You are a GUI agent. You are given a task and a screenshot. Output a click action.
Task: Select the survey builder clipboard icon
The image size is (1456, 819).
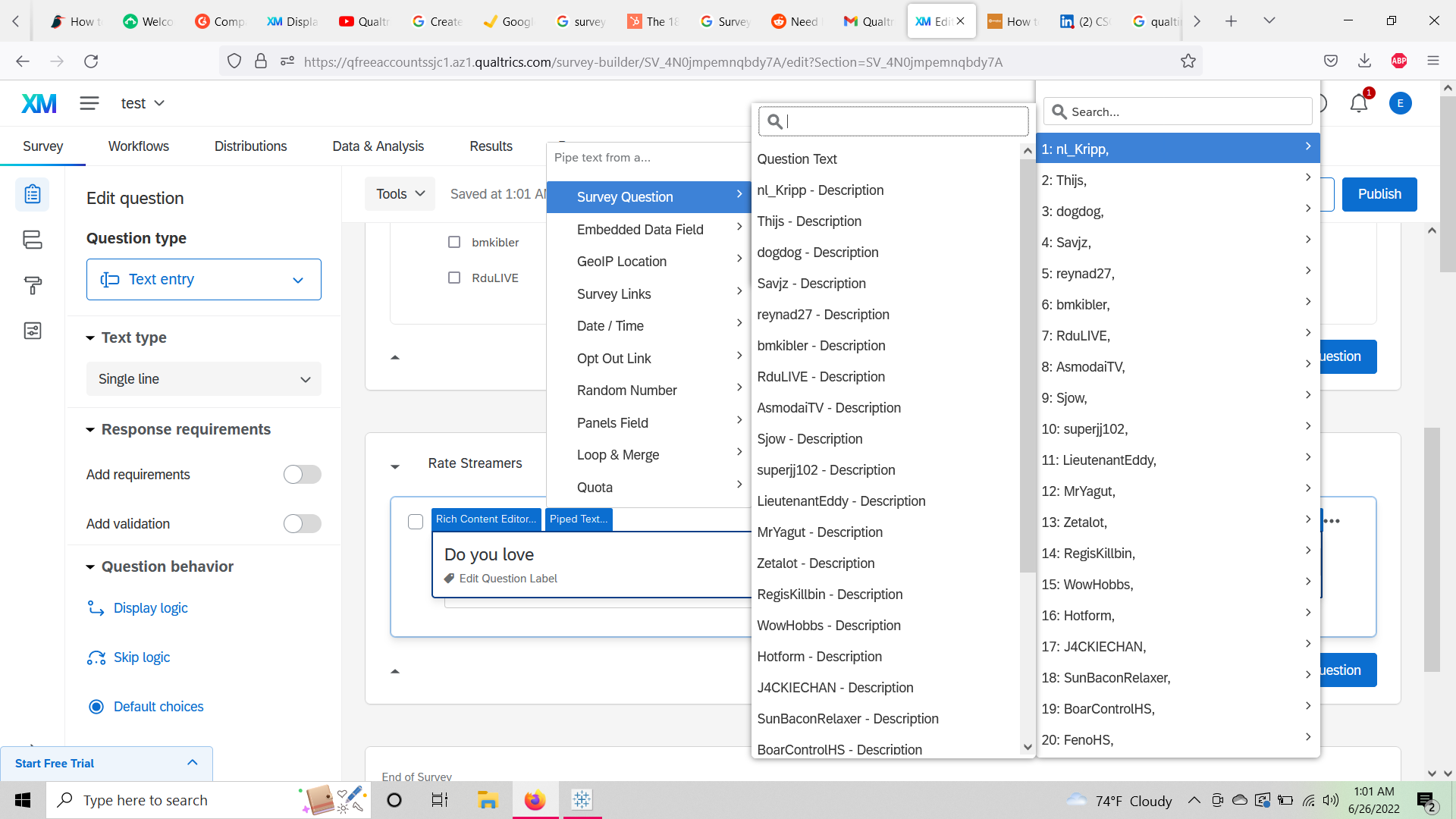[33, 194]
